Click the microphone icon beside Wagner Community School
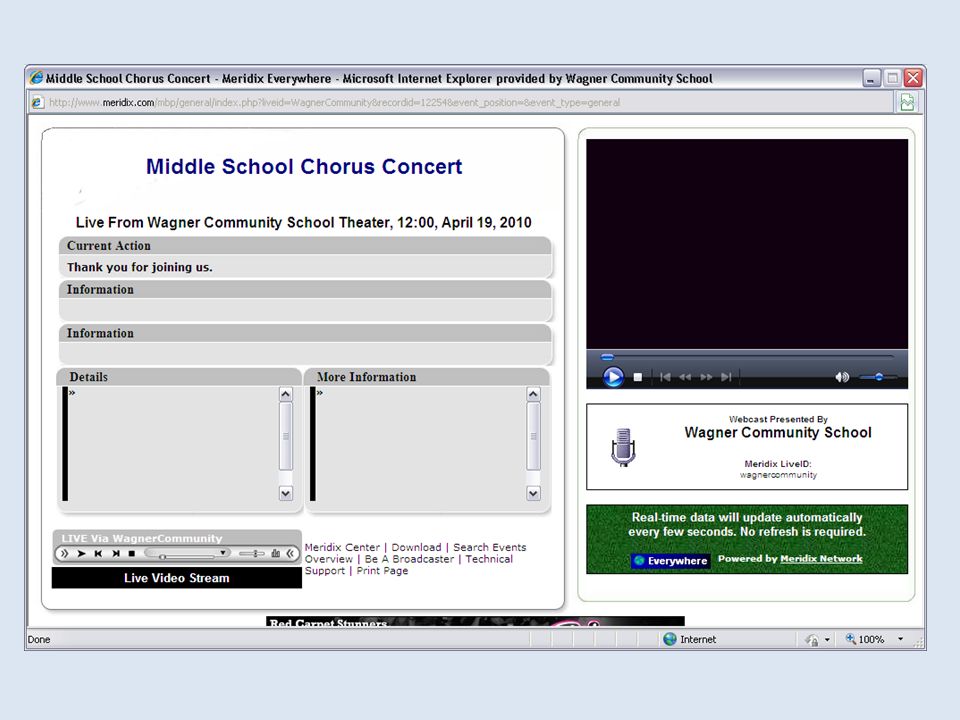 click(623, 447)
